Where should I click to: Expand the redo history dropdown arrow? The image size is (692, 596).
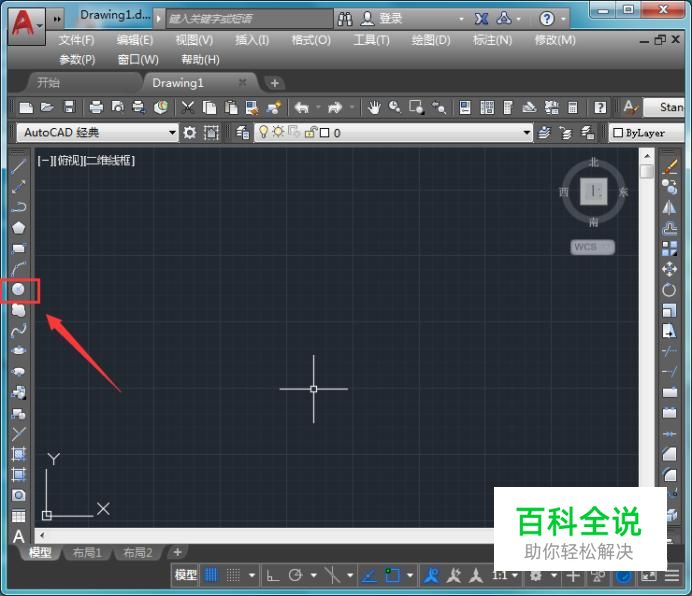coord(352,107)
